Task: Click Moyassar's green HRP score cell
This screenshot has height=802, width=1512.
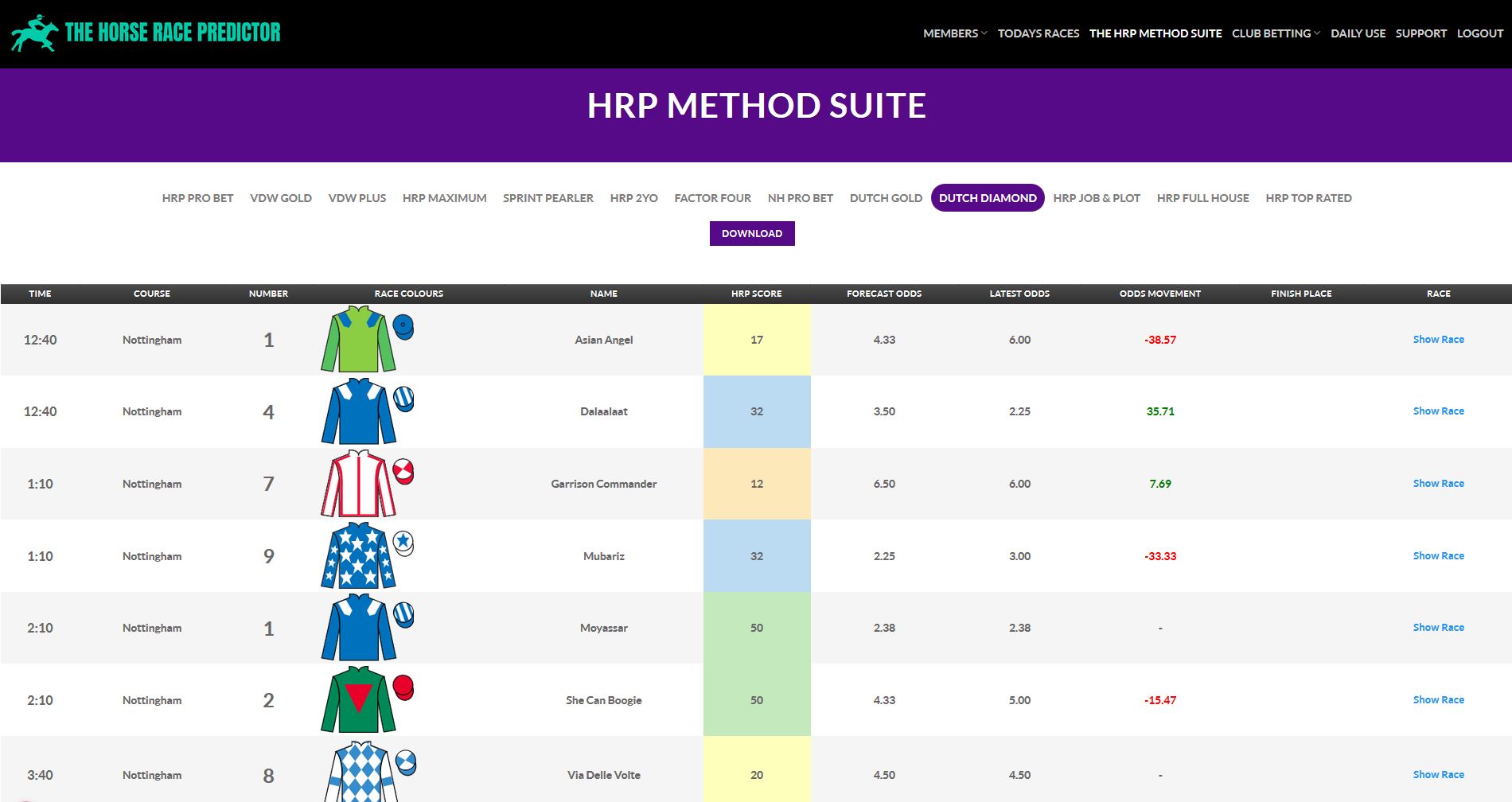Action: coord(757,628)
